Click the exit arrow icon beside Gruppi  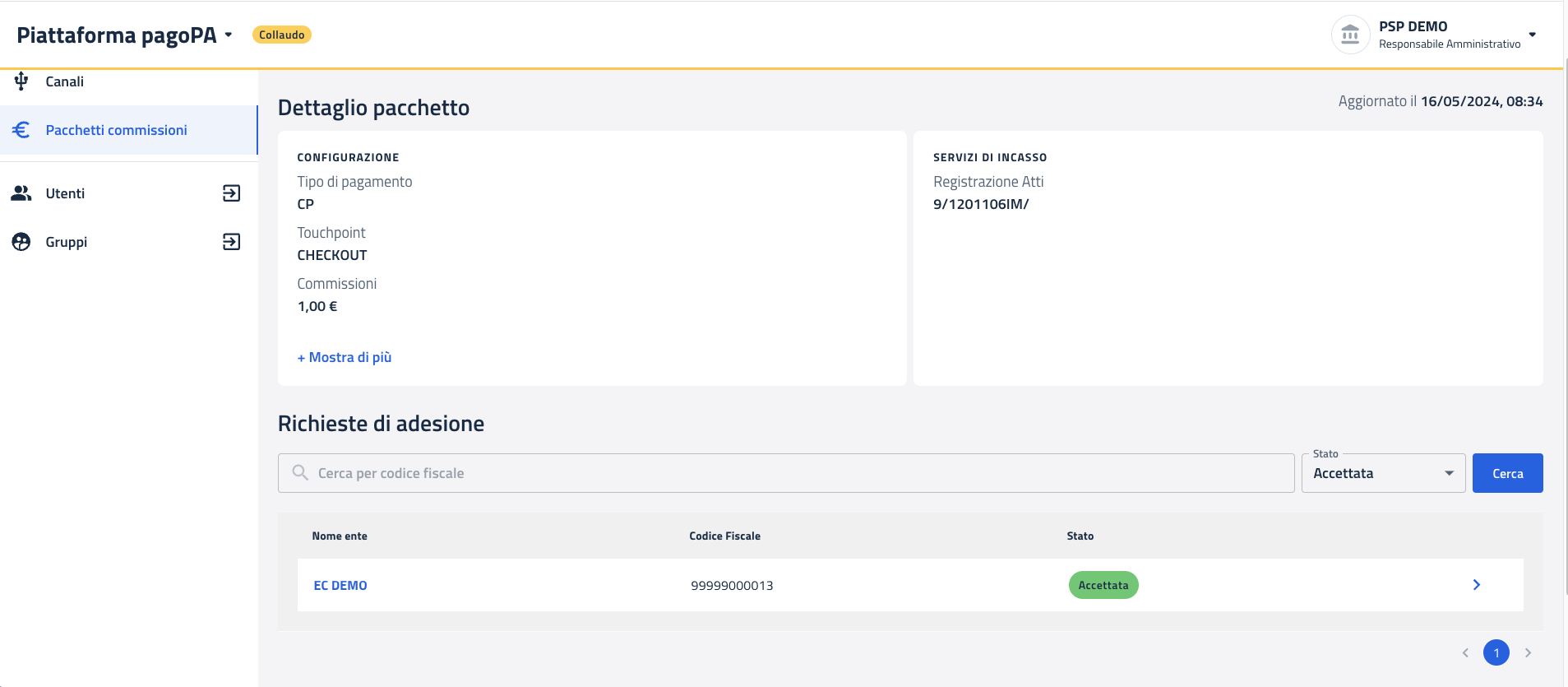point(232,242)
